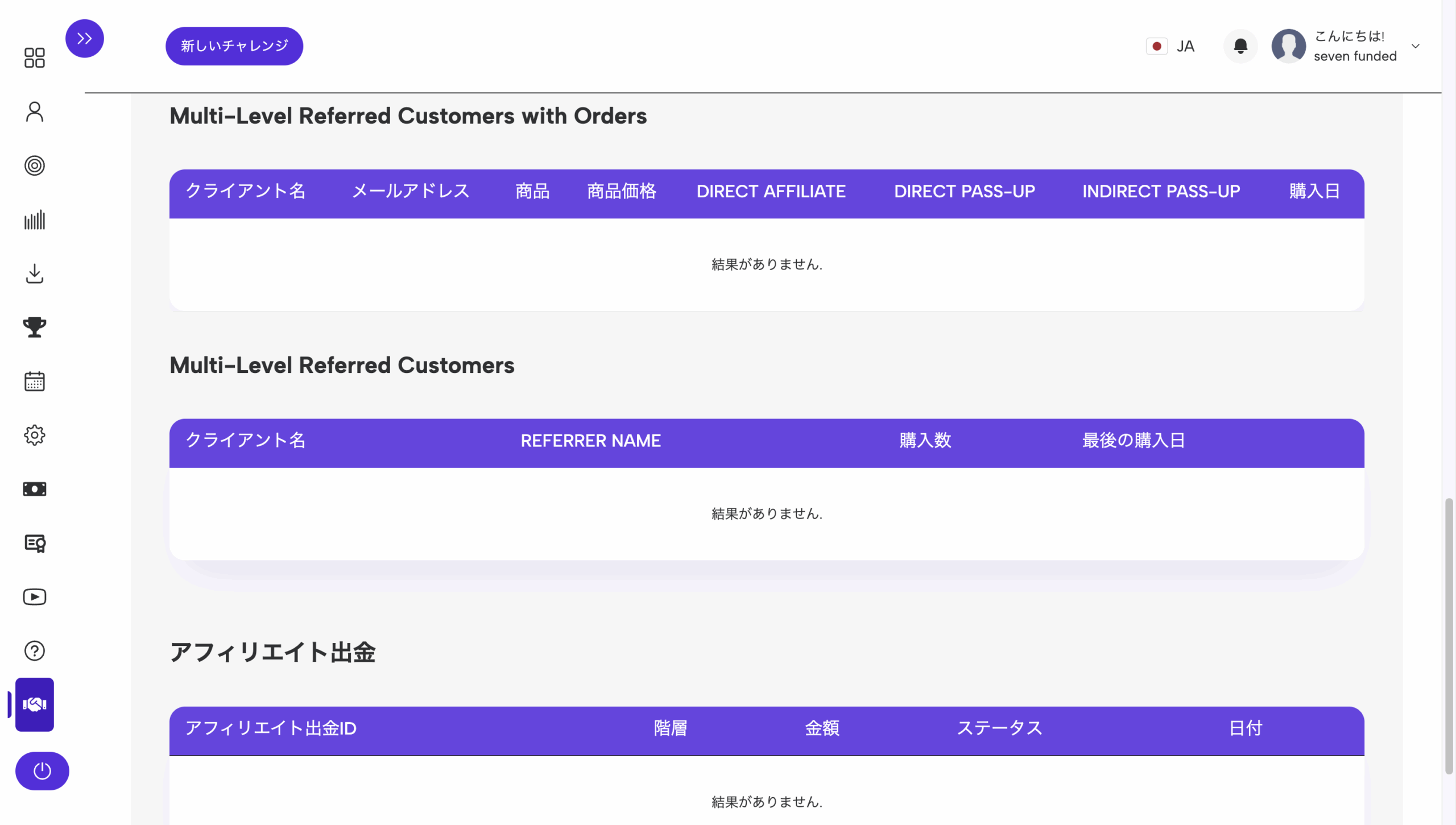1456x825 pixels.
Task: Expand the sidebar with double-chevron button
Action: (x=85, y=39)
